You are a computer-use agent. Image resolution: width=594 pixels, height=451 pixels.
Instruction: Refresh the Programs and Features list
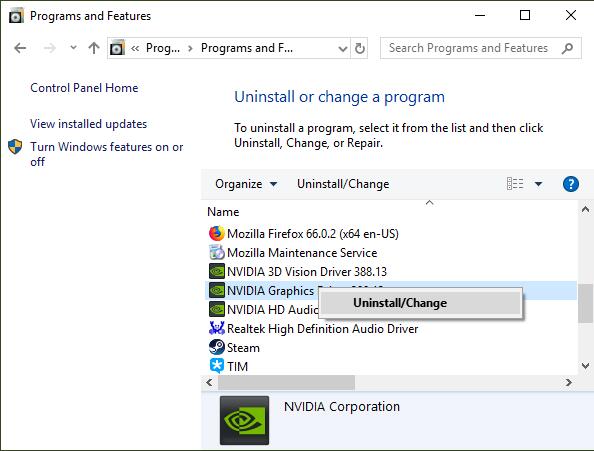(360, 48)
